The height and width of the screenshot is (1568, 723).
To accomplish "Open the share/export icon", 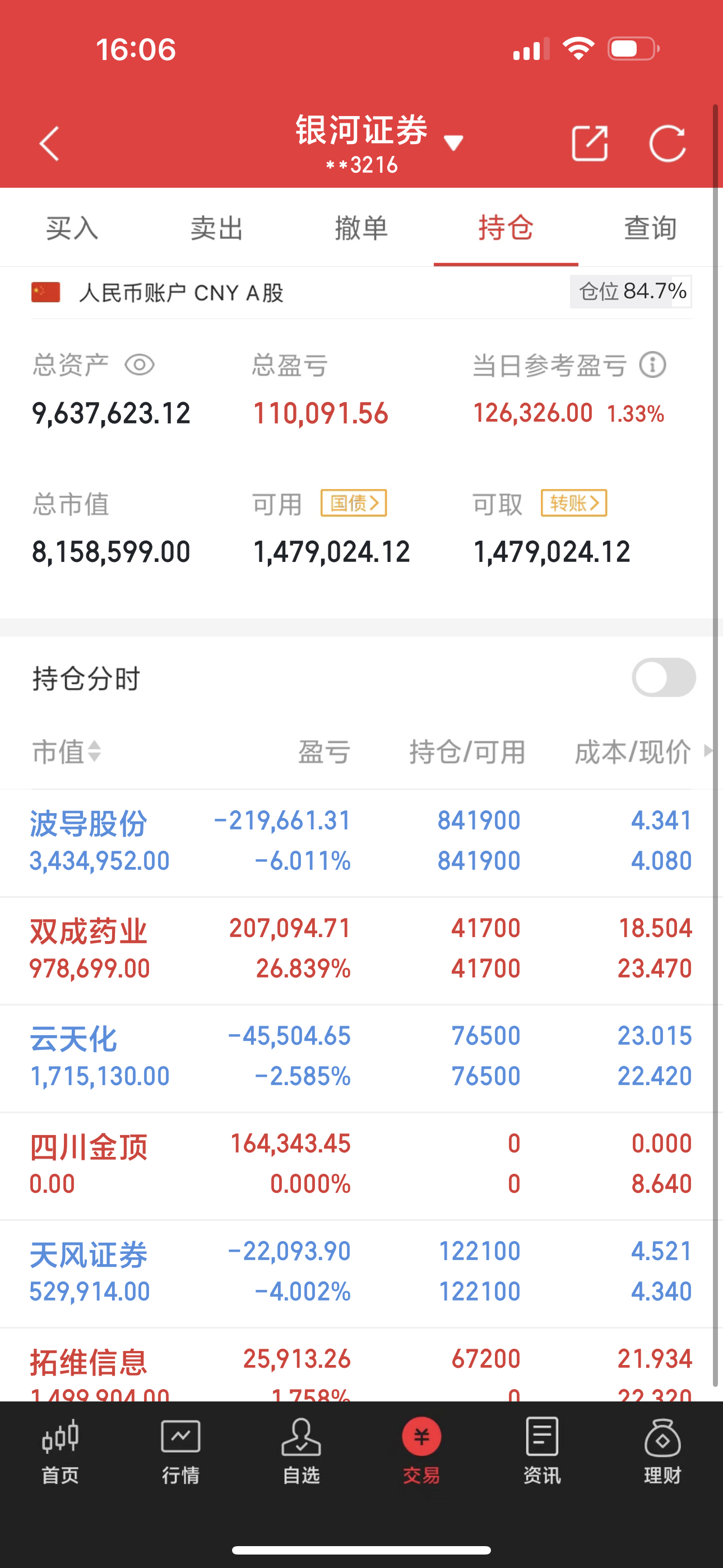I will (590, 144).
